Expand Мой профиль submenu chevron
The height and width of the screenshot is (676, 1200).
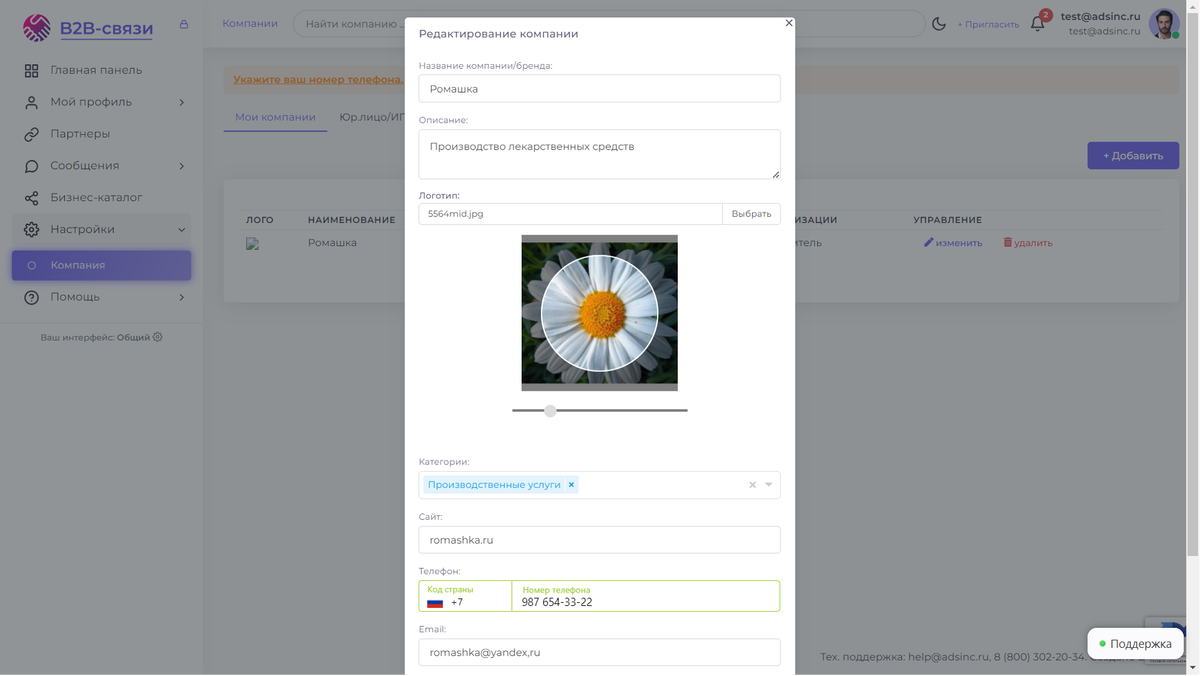(181, 102)
